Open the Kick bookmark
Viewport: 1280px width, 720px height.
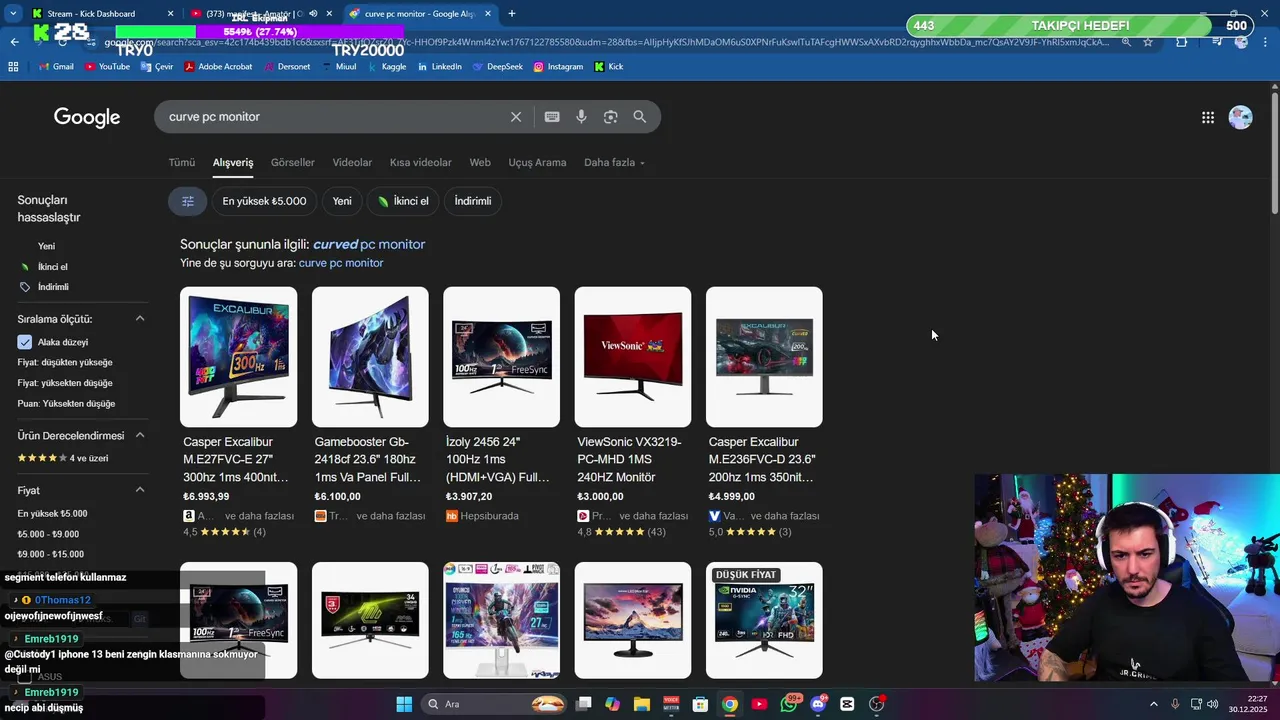click(x=609, y=66)
